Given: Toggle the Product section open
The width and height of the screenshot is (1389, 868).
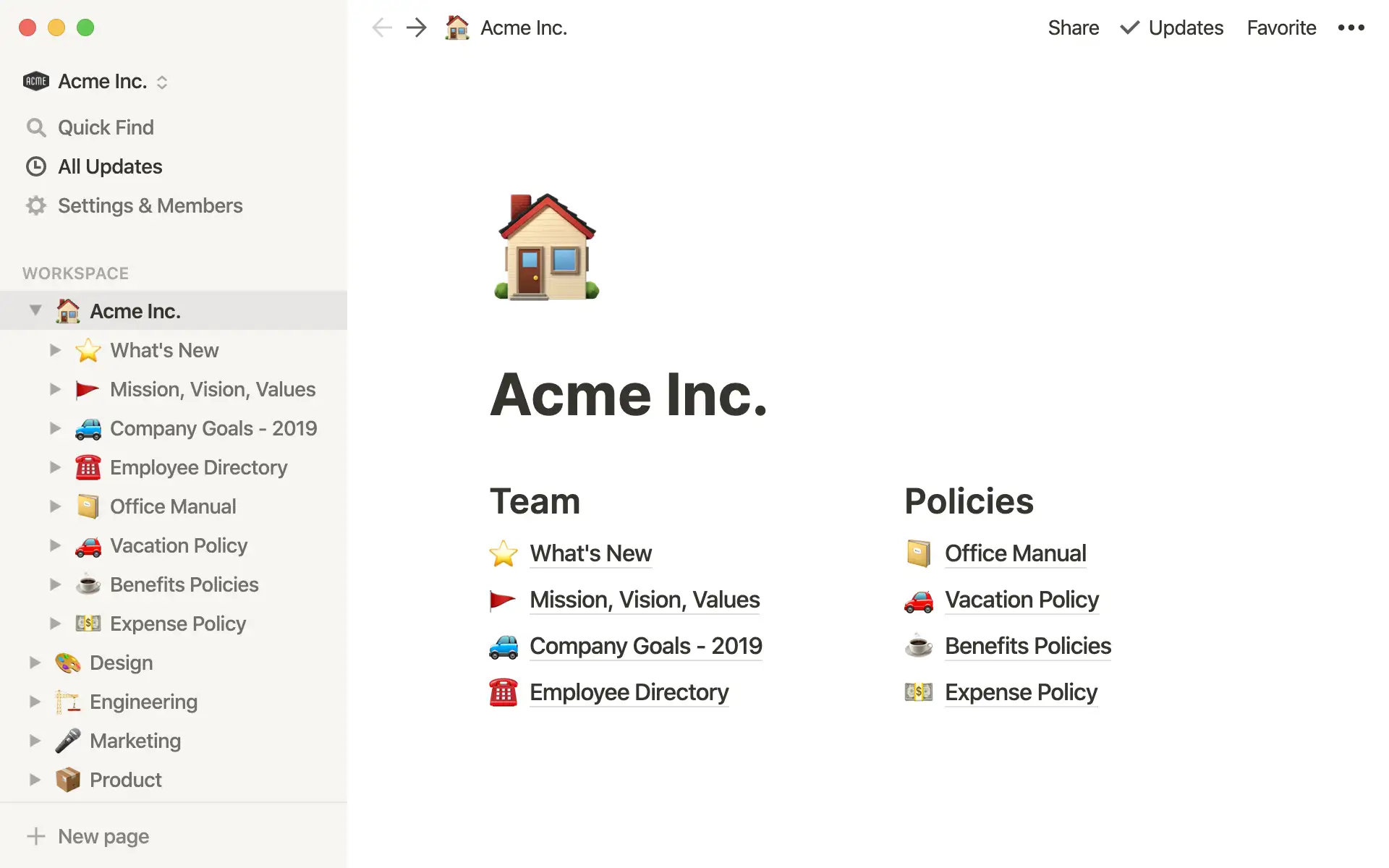Looking at the screenshot, I should click(35, 779).
